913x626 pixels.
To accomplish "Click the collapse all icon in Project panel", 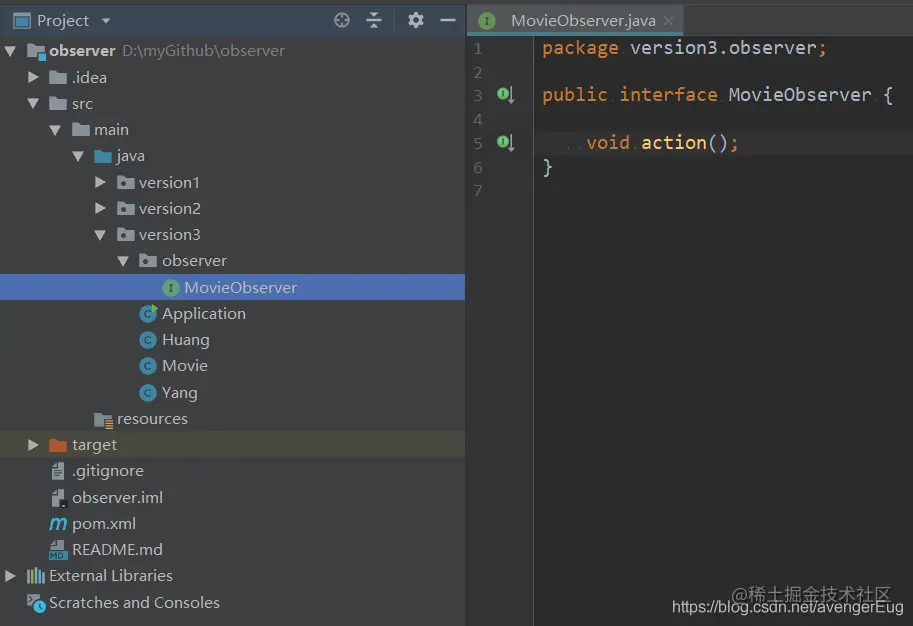I will (374, 20).
